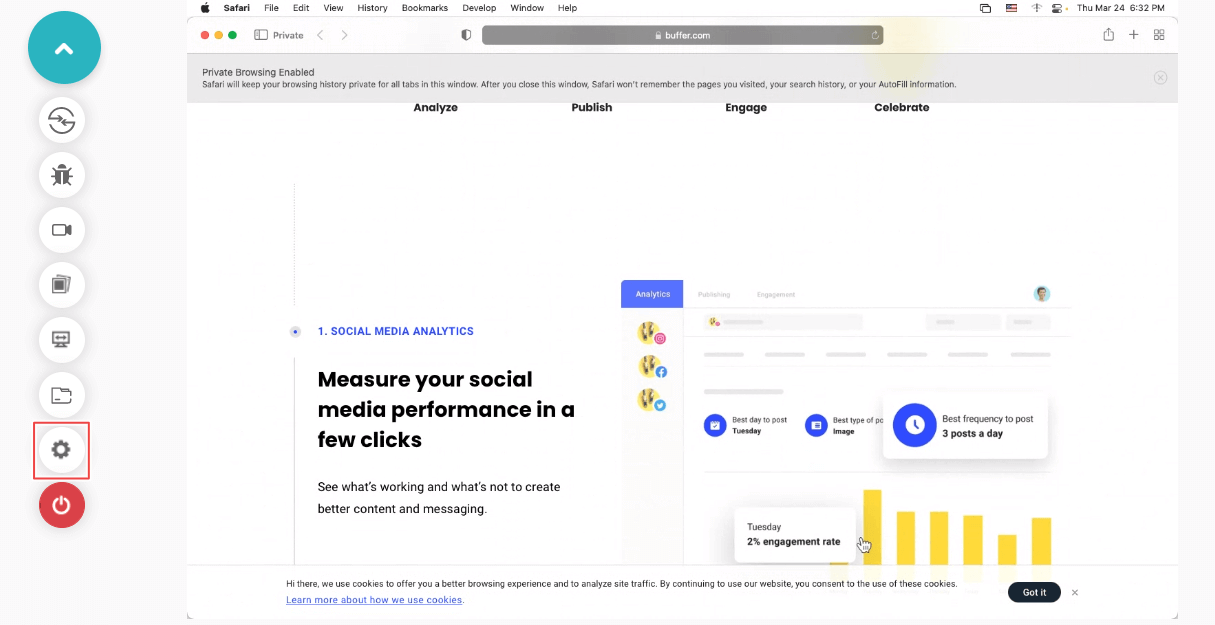Select the Publish tab on the page
The height and width of the screenshot is (625, 1215).
pos(592,107)
